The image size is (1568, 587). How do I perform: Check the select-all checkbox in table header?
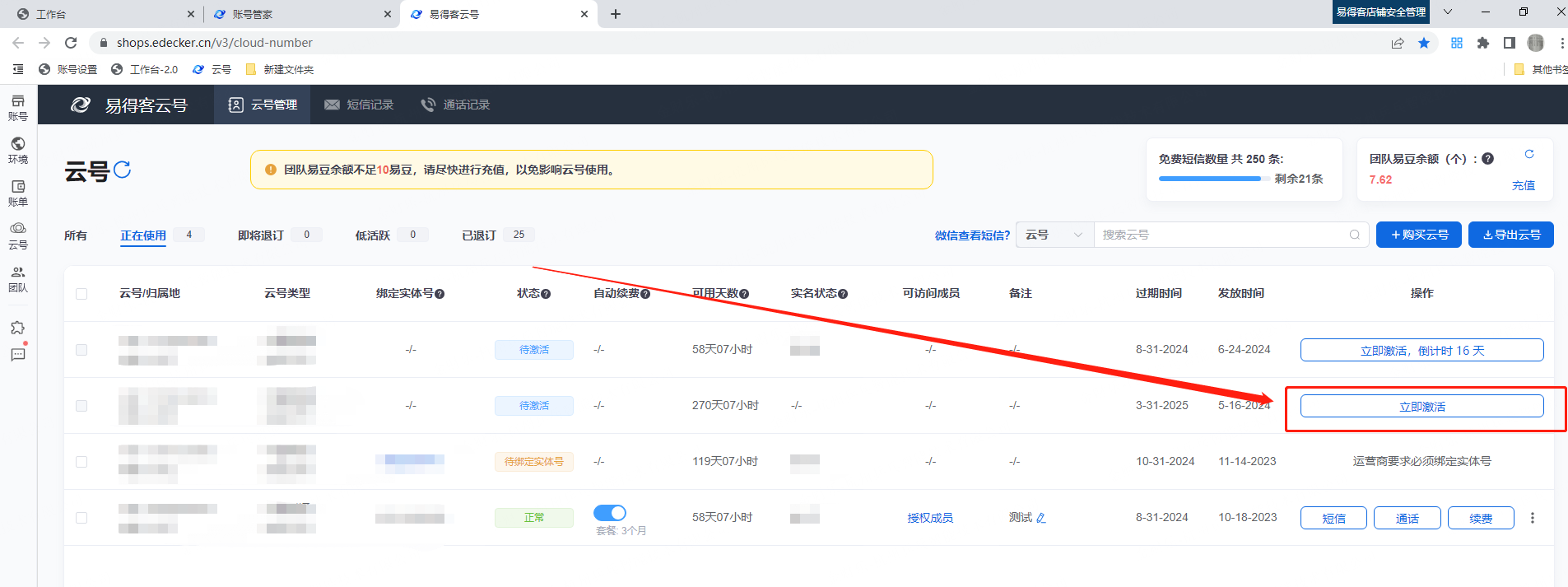point(81,294)
